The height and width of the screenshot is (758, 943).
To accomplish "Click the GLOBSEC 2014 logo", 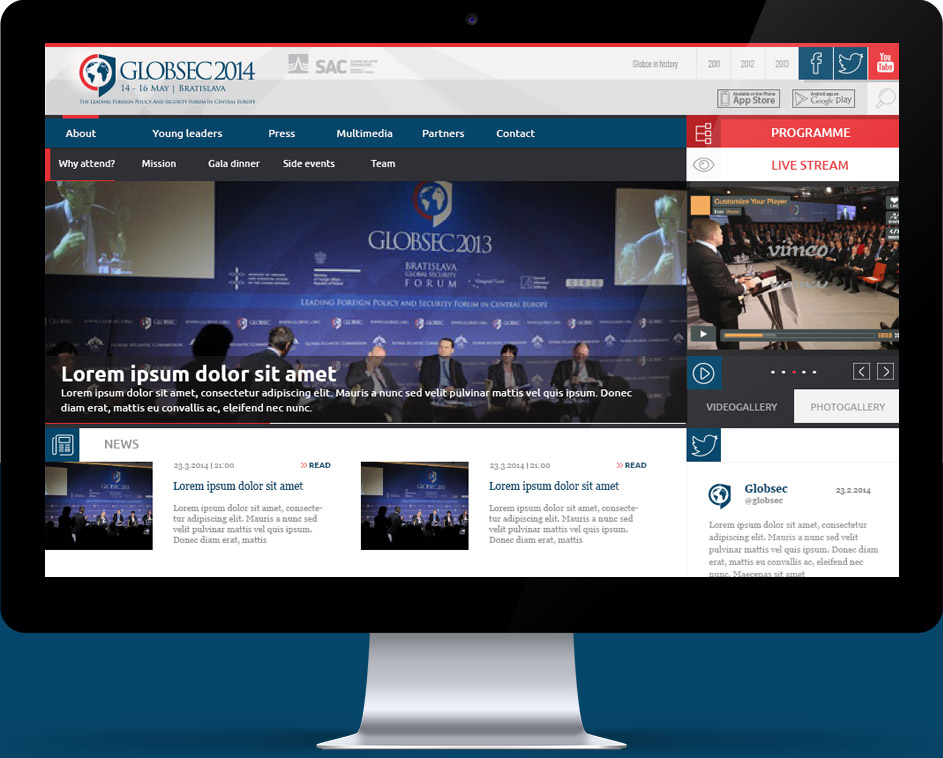I will click(168, 78).
